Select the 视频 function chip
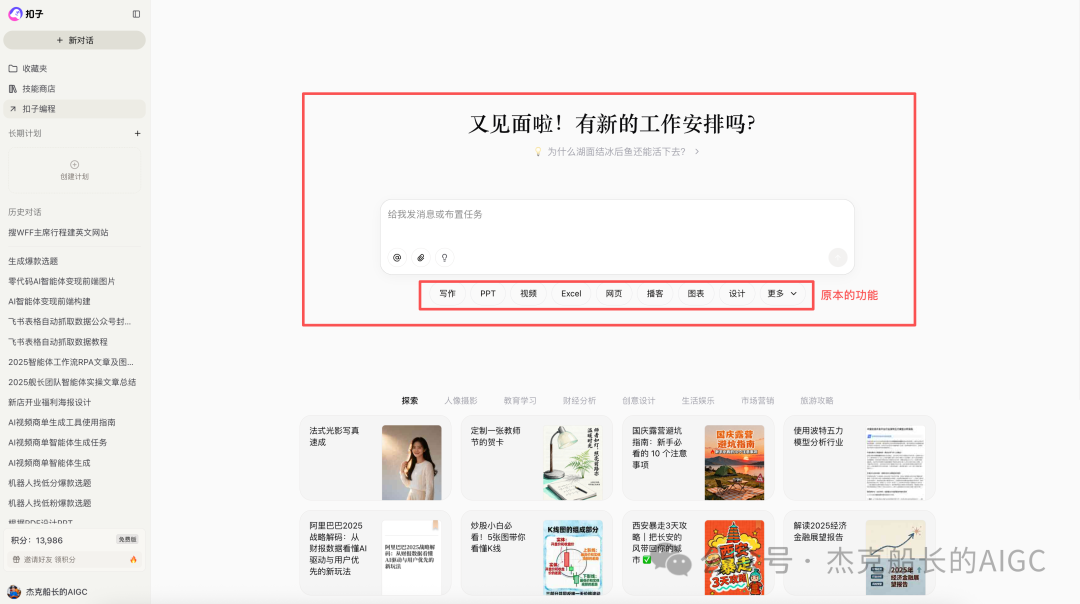This screenshot has height=604, width=1080. click(528, 293)
